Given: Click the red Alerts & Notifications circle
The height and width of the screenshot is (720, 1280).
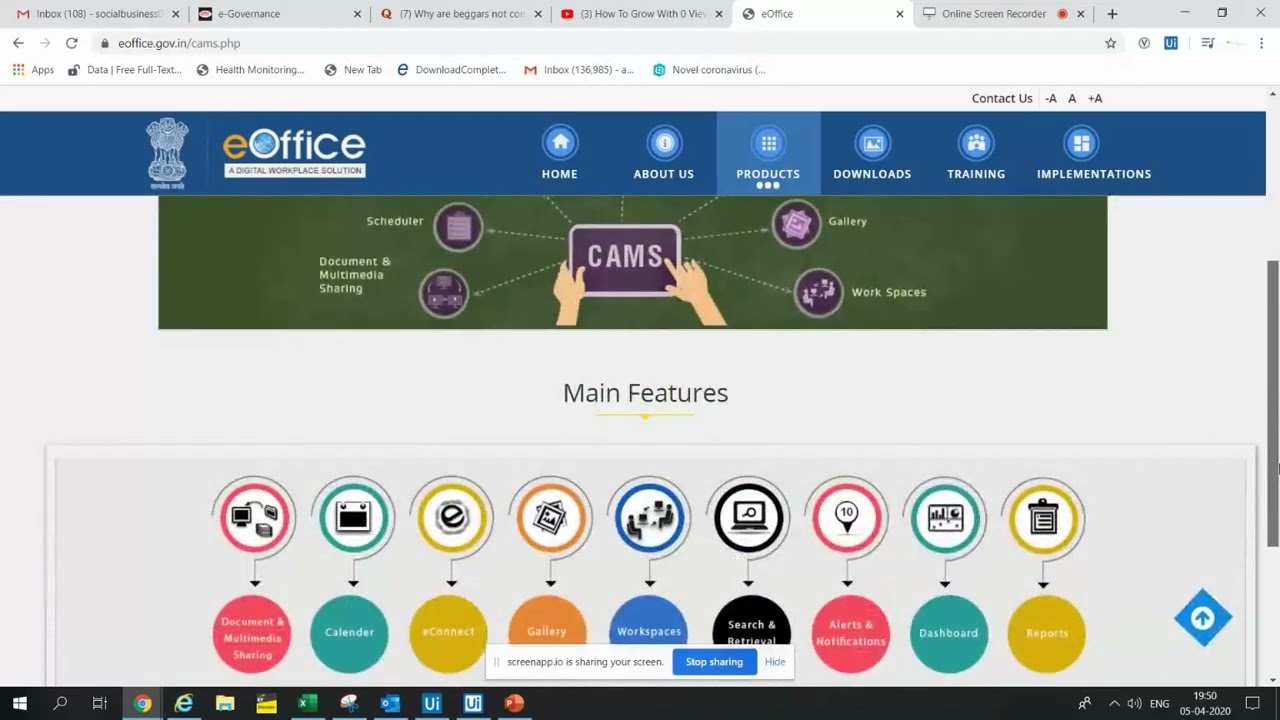Looking at the screenshot, I should [851, 634].
